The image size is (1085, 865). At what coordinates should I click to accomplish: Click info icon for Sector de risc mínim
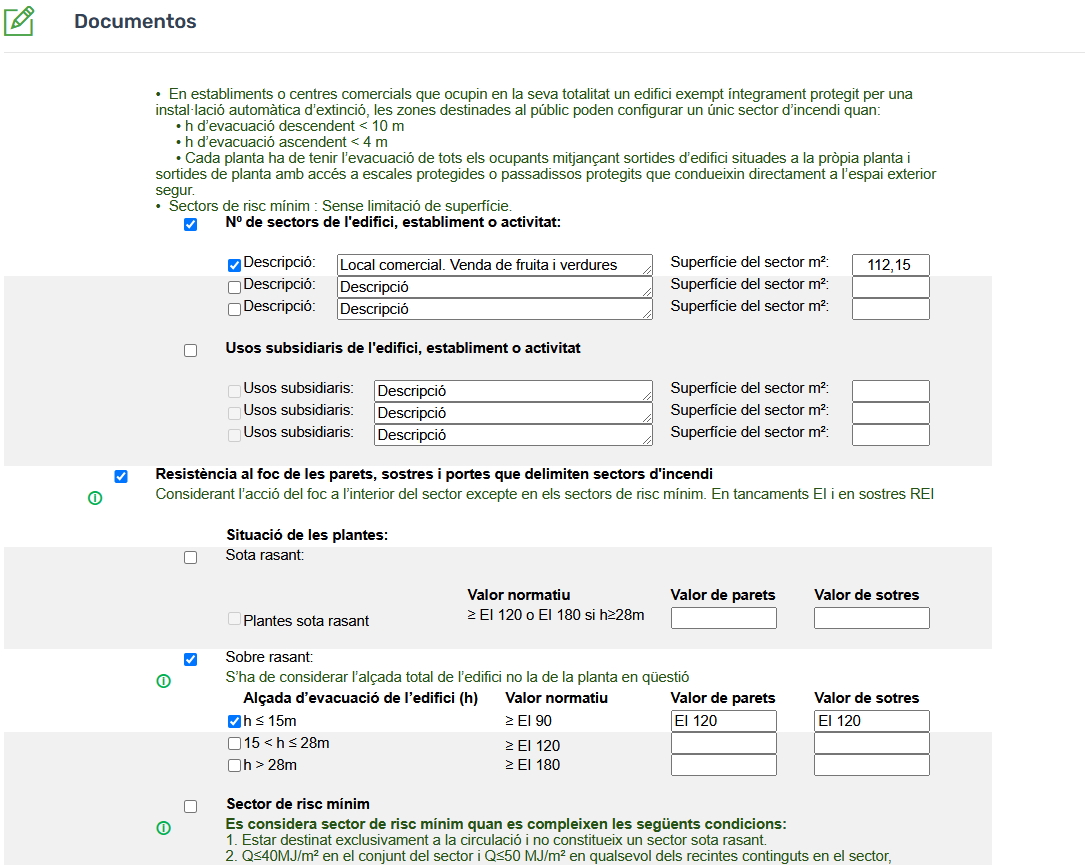pos(164,828)
